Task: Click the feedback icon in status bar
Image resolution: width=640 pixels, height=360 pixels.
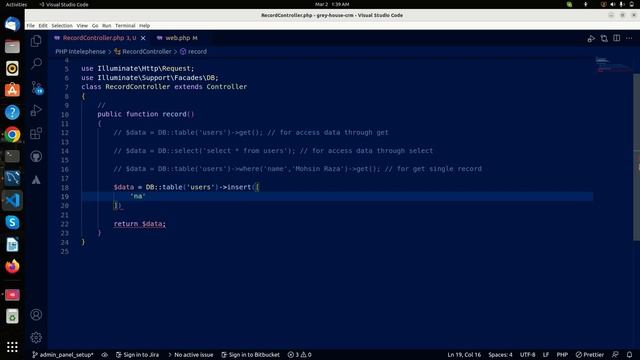Action: pyautogui.click(x=615, y=355)
